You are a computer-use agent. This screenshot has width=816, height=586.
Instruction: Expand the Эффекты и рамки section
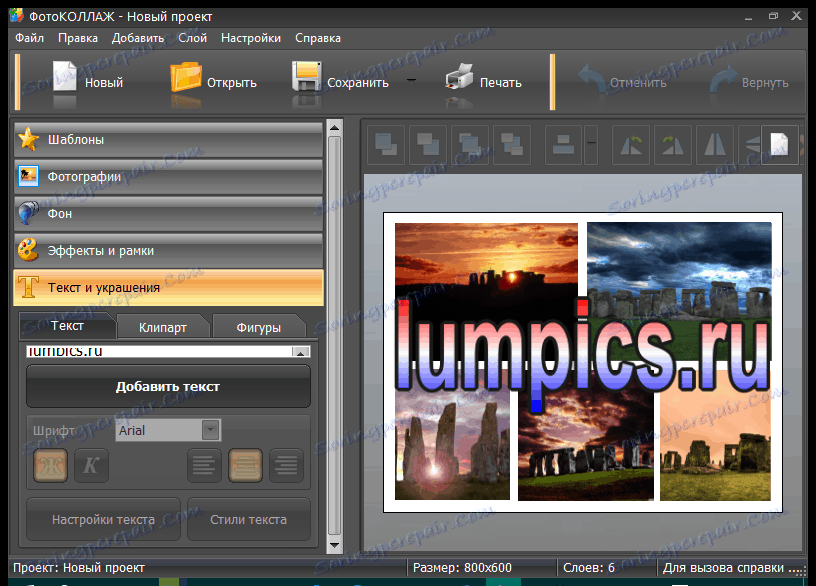pos(169,250)
